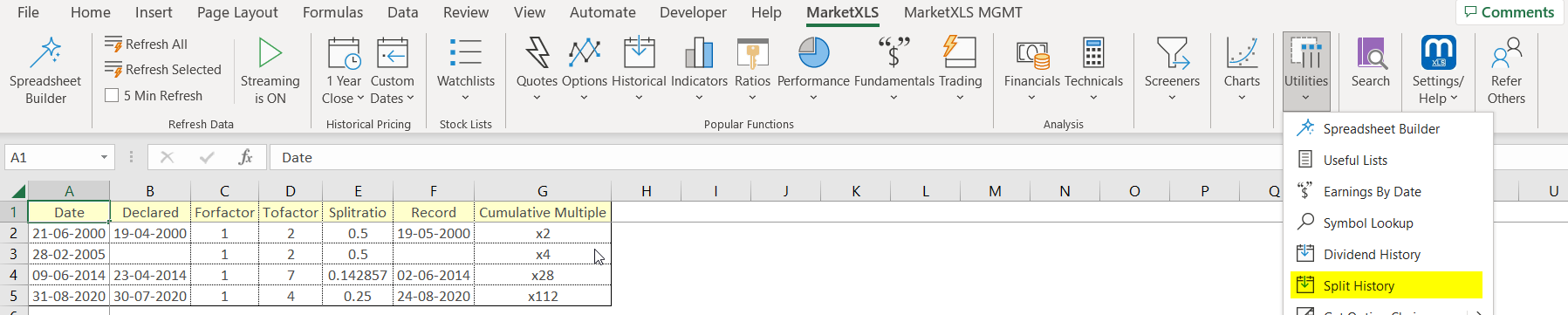The image size is (1568, 315).
Task: Open Settings/Help dropdown
Action: 1438,70
